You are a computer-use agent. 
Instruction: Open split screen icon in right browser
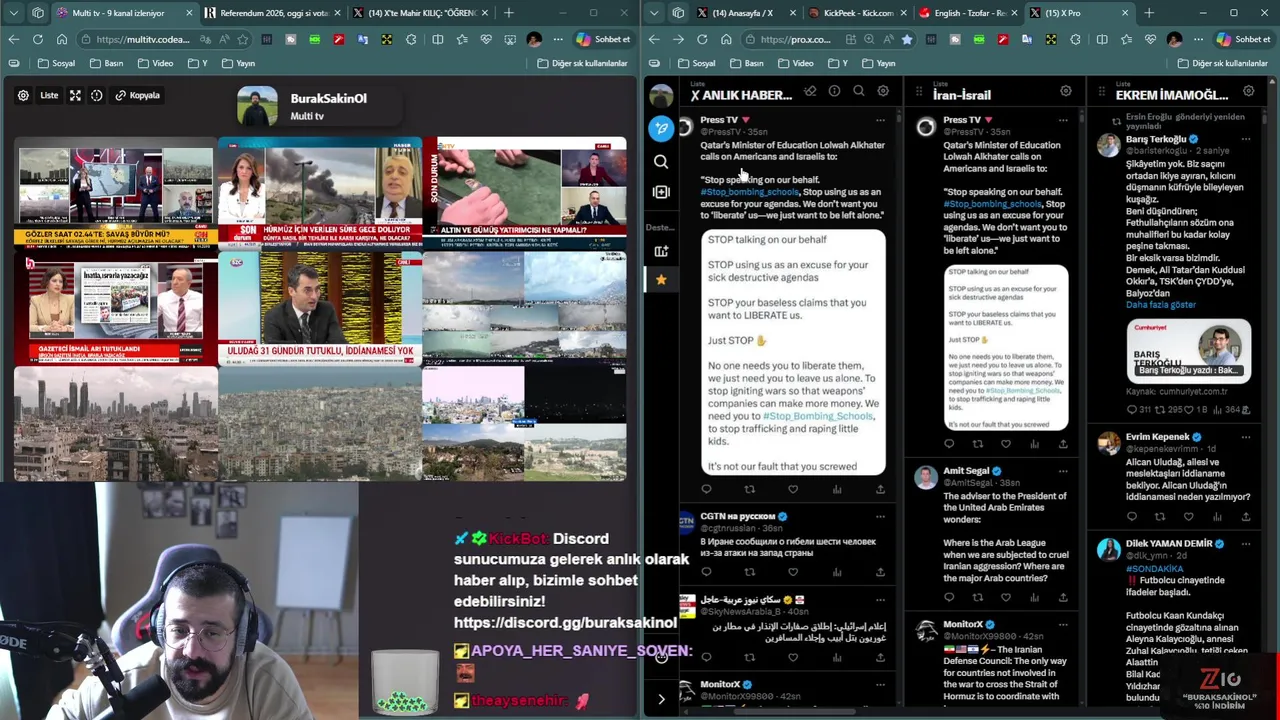(x=1101, y=39)
